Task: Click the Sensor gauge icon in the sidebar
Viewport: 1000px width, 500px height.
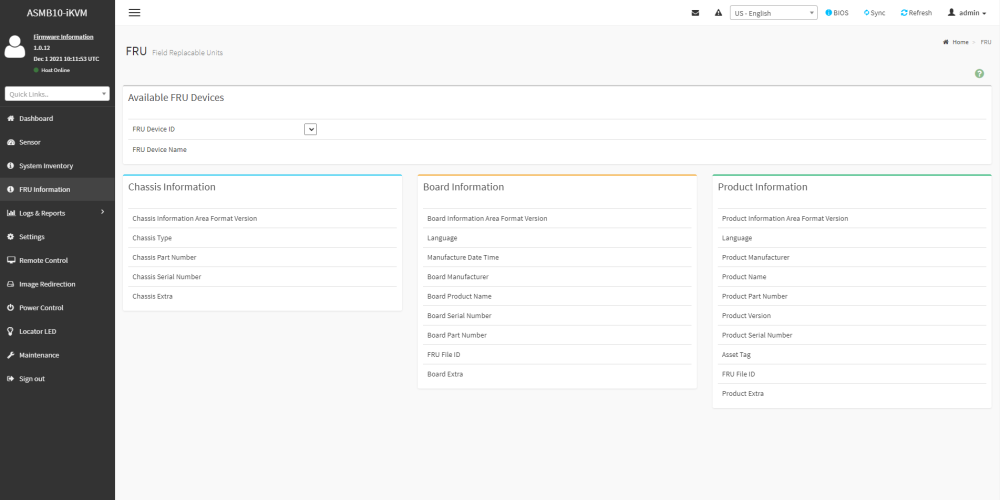Action: (11, 142)
